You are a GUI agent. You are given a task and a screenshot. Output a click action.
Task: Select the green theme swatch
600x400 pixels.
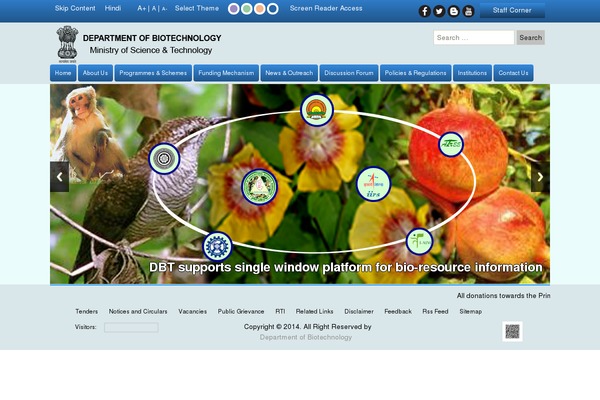[247, 9]
